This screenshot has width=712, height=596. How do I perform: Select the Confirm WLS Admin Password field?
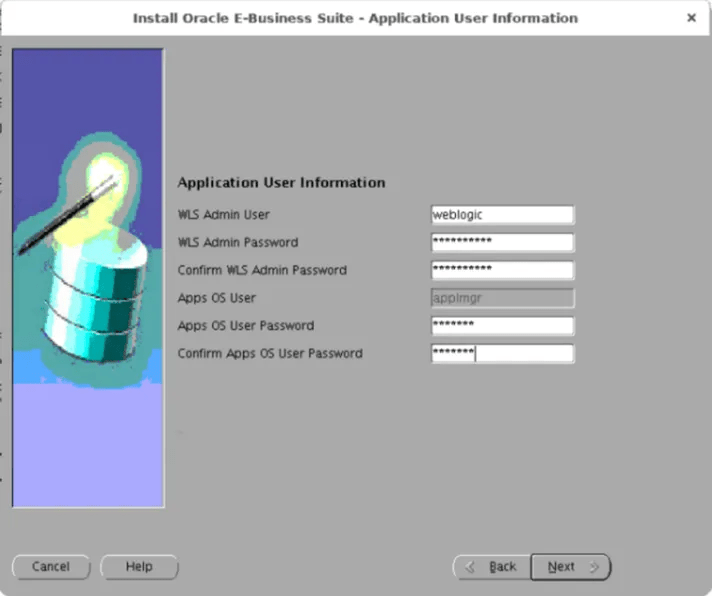[x=502, y=271]
